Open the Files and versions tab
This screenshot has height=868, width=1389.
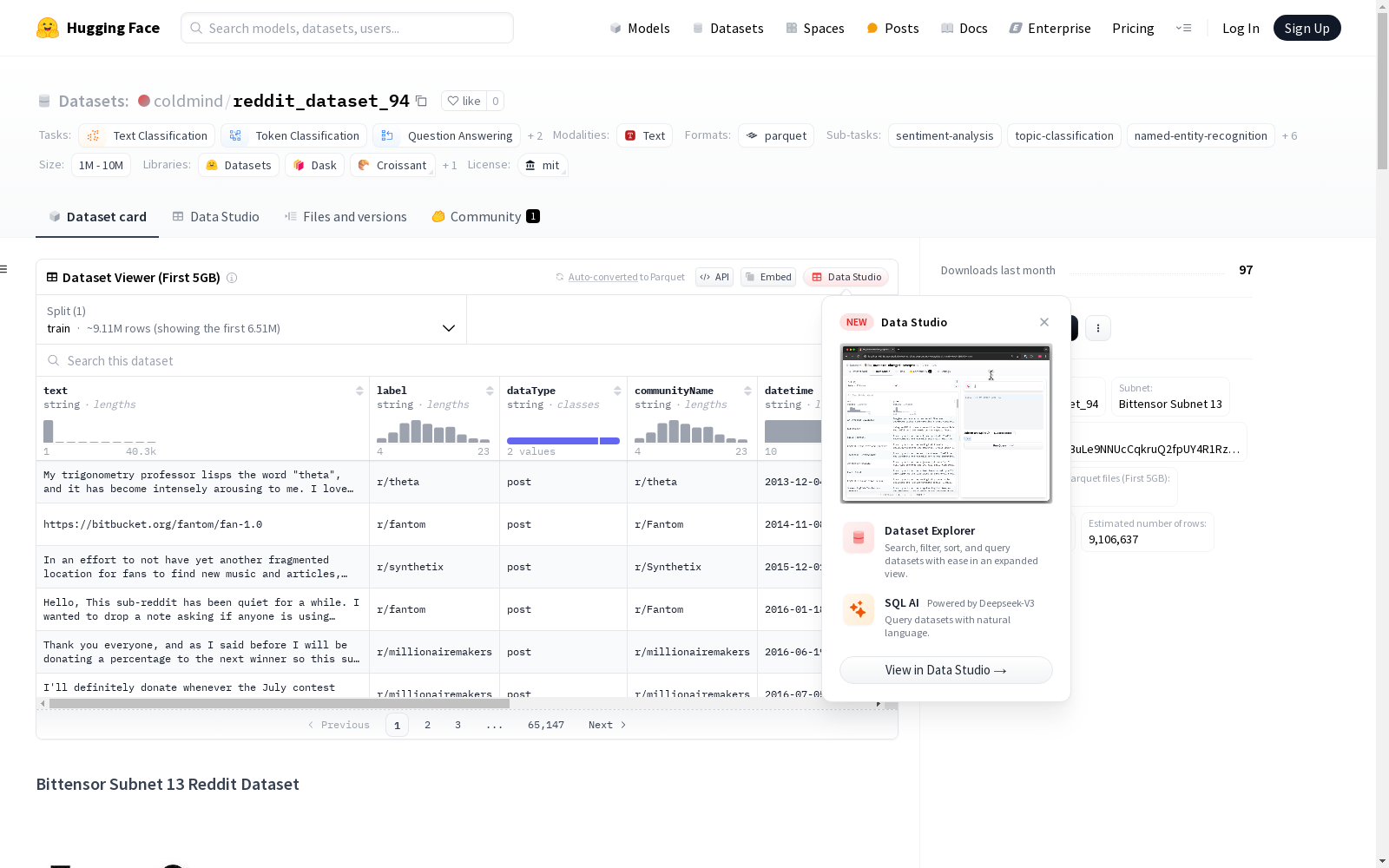pos(346,217)
